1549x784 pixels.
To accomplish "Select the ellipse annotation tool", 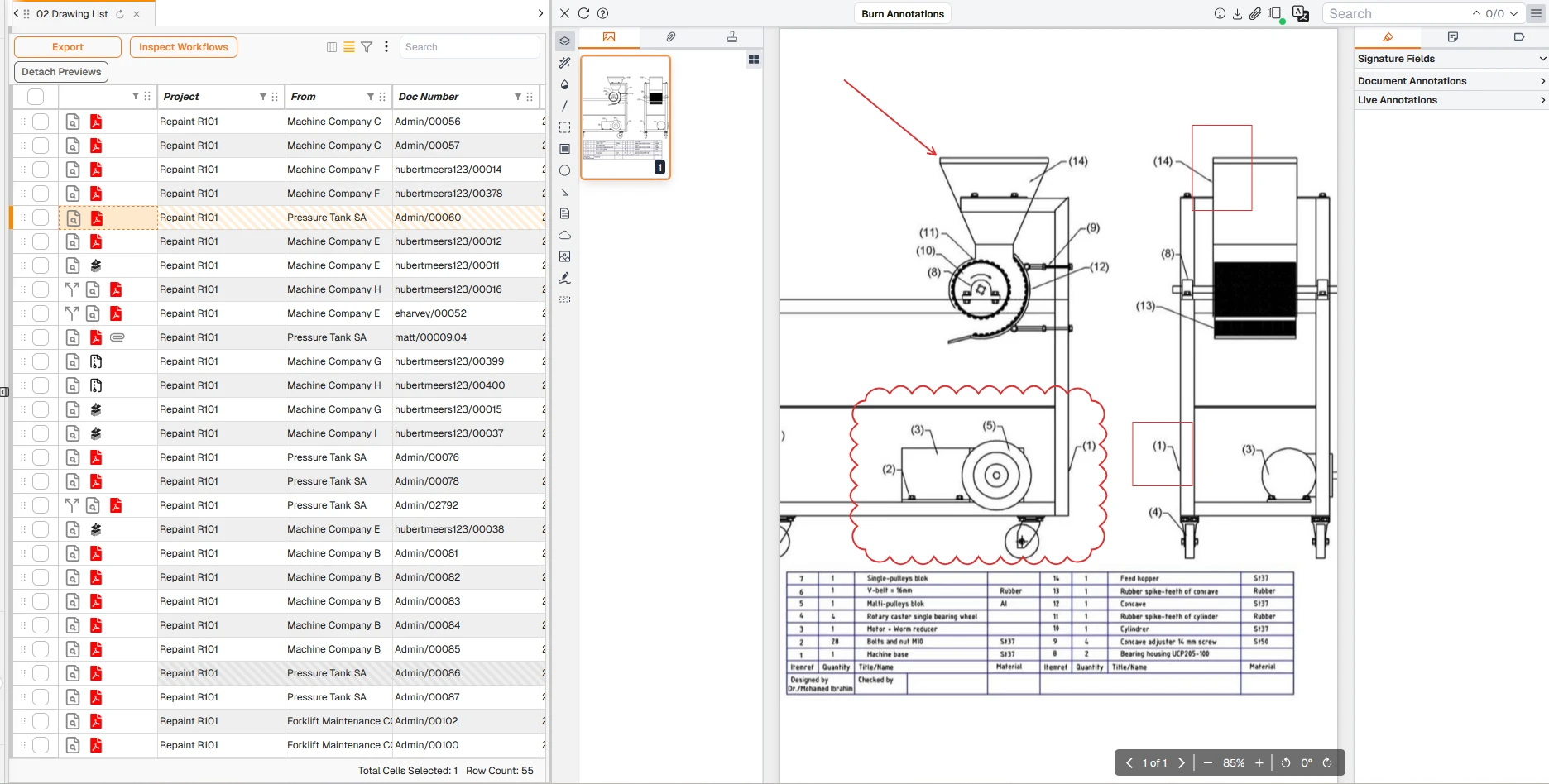I will [564, 170].
